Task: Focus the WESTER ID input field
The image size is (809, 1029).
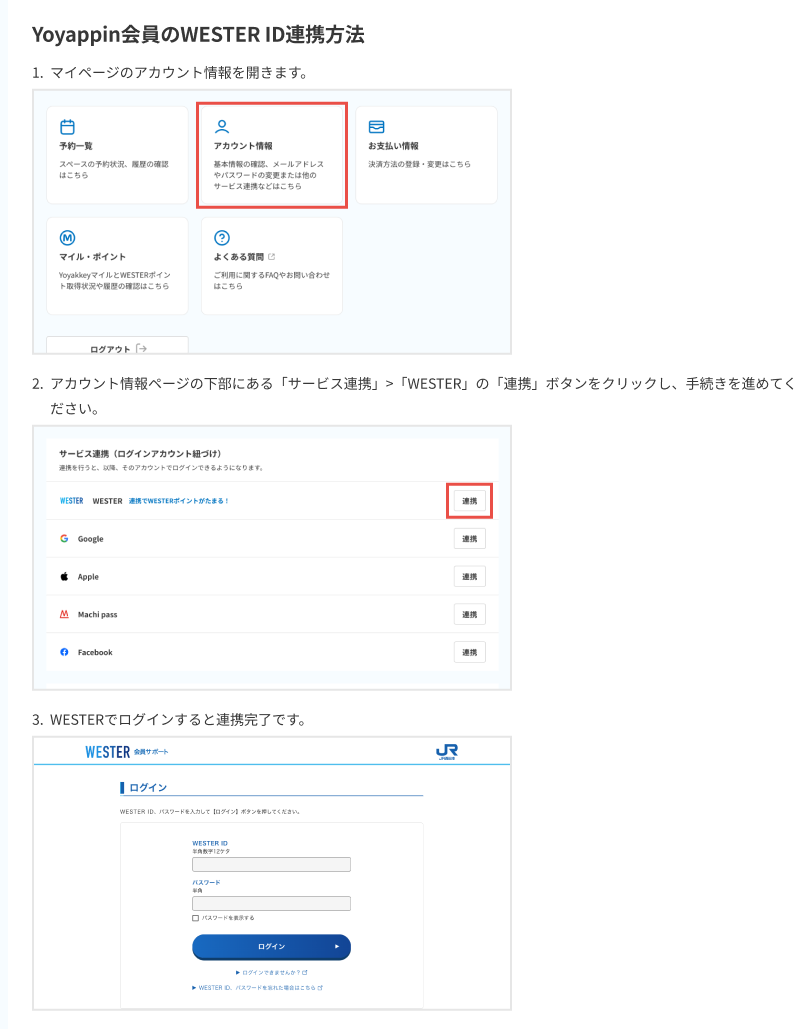Action: point(272,864)
